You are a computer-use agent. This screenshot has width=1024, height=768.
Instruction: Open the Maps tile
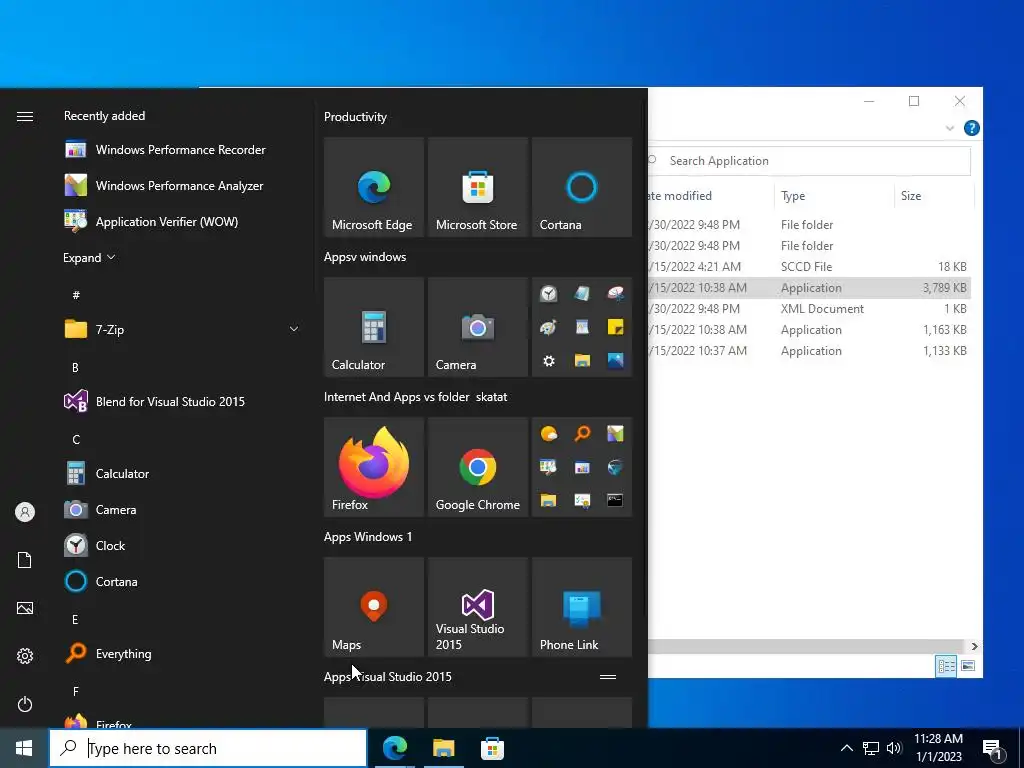click(374, 607)
